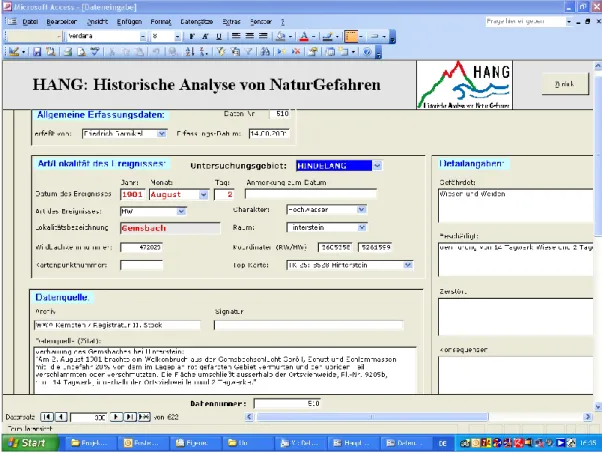Screen dimensions: 602x454
Task: Open the Raum dropdown
Action: pos(362,228)
